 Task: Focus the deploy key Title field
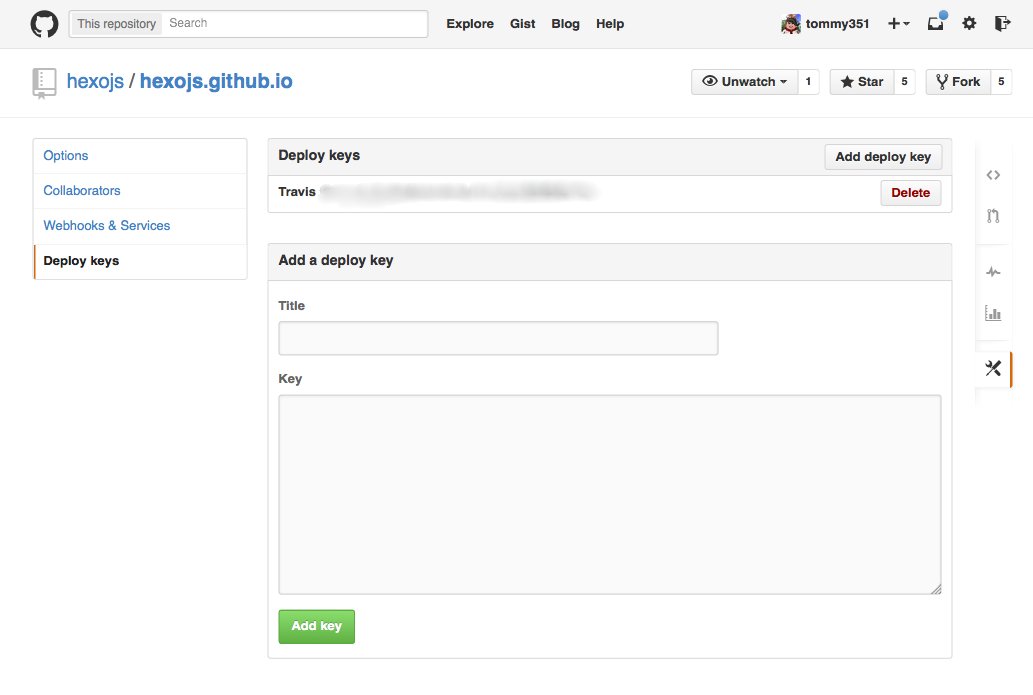(498, 338)
